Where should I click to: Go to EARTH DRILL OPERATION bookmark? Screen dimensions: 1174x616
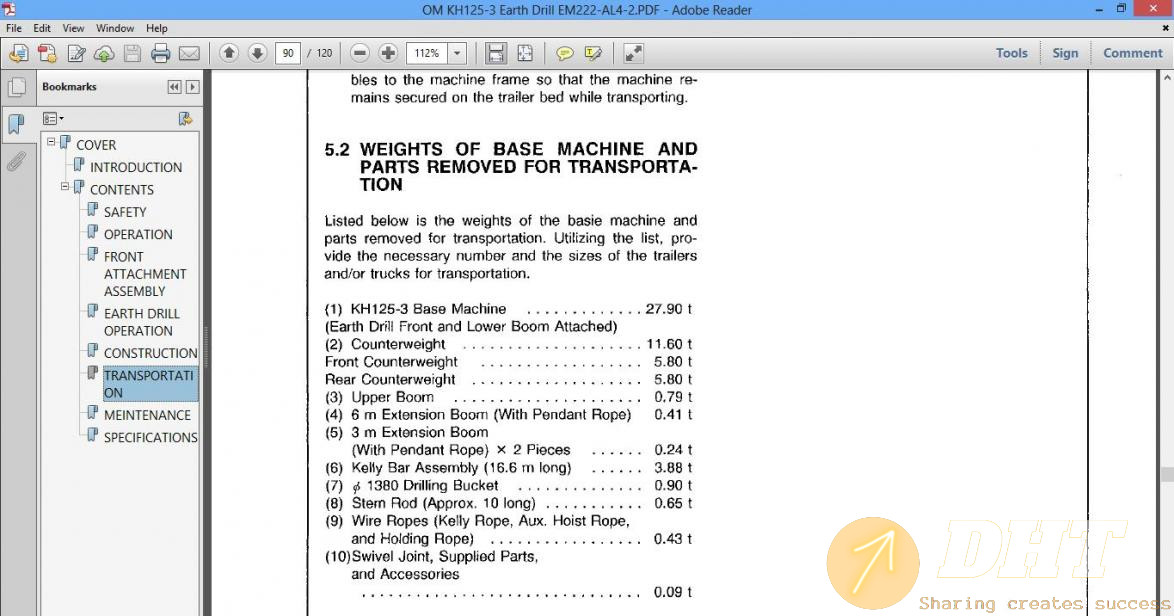point(142,322)
